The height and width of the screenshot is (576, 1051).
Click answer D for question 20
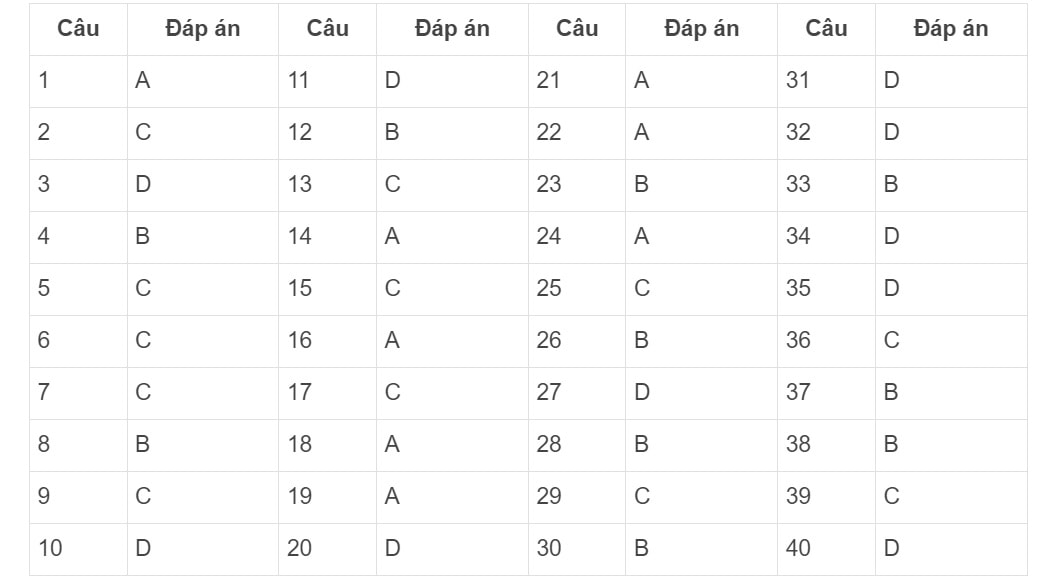coord(452,549)
